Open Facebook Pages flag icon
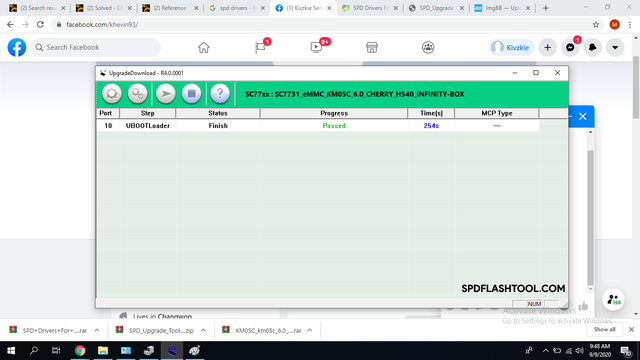The width and height of the screenshot is (640, 360). (260, 47)
